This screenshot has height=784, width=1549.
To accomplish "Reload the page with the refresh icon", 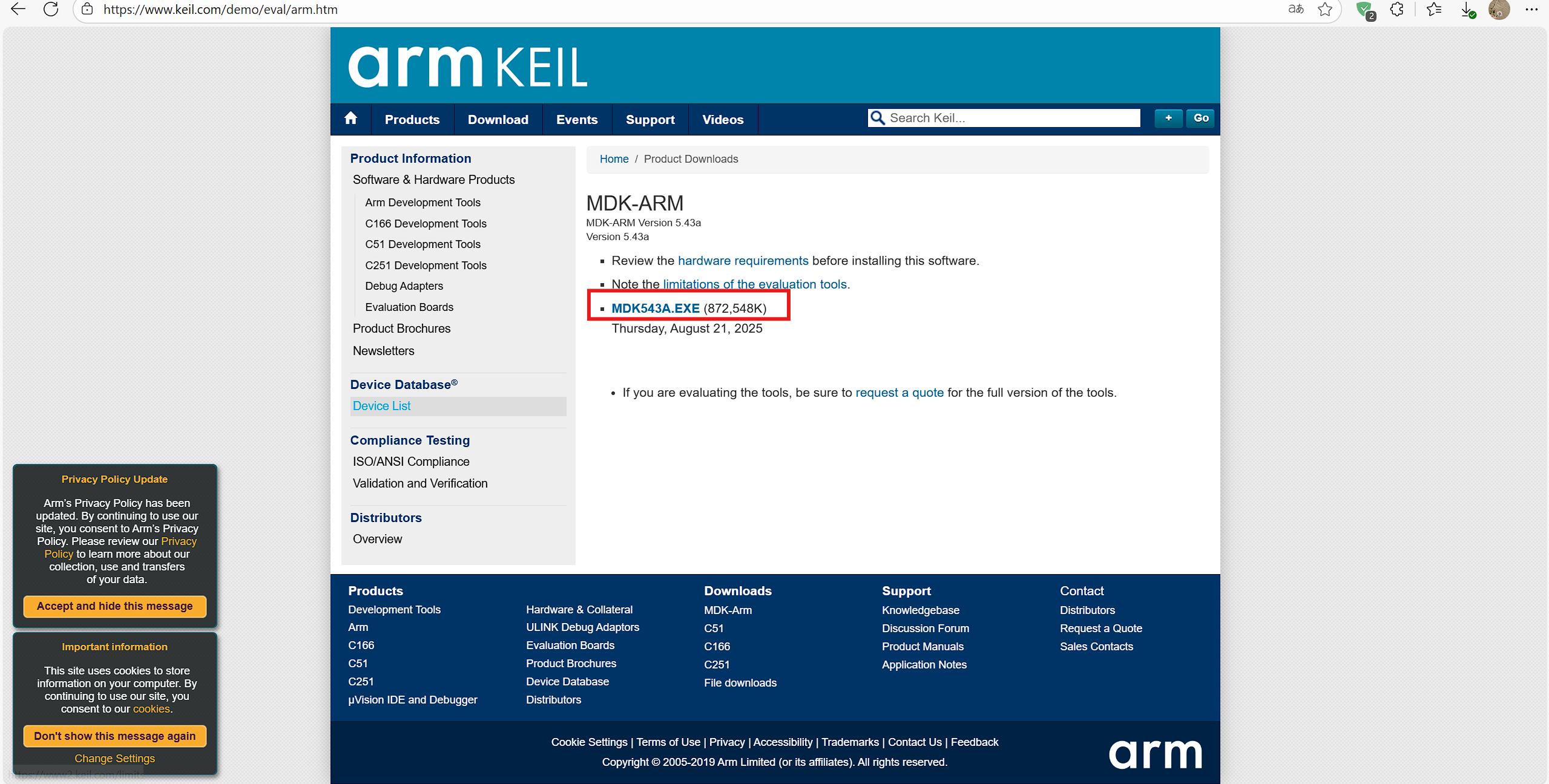I will point(51,9).
